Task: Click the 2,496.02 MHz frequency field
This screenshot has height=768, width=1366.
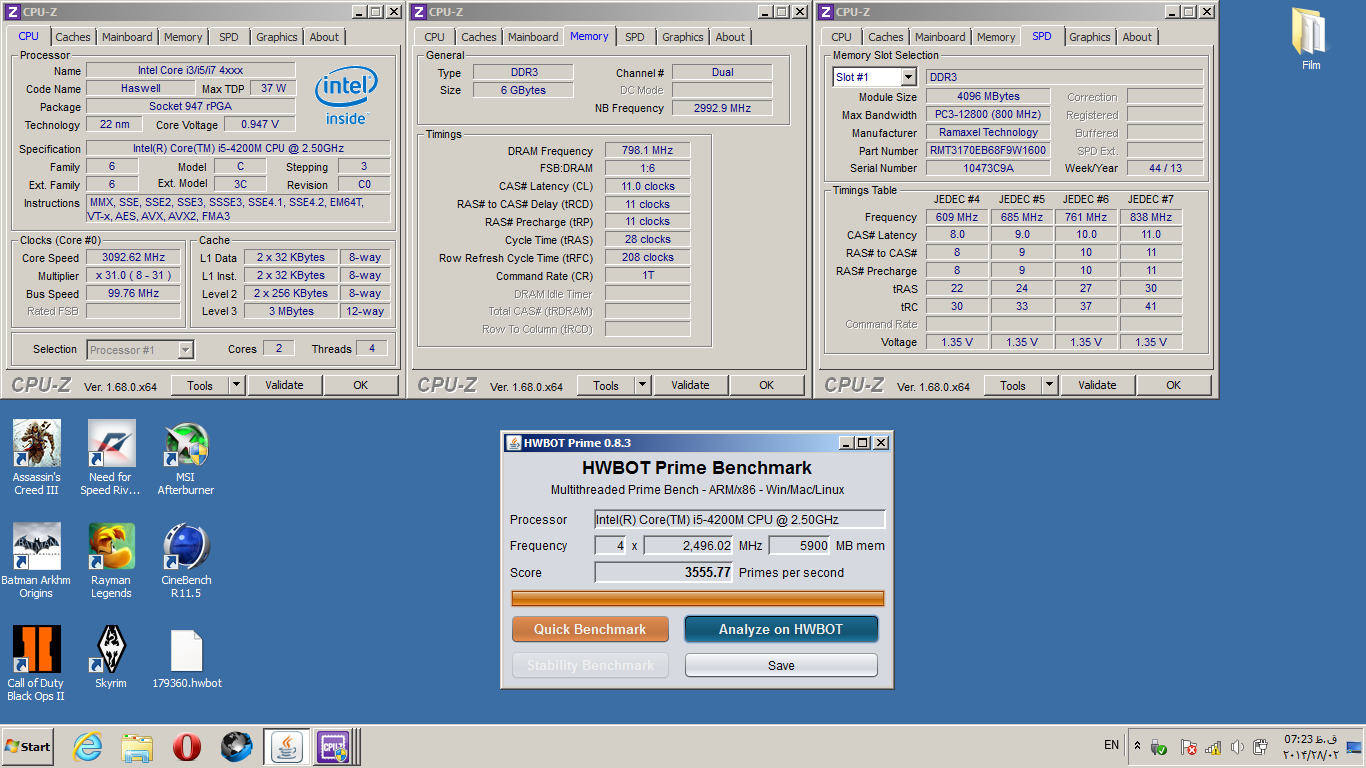Action: click(689, 545)
